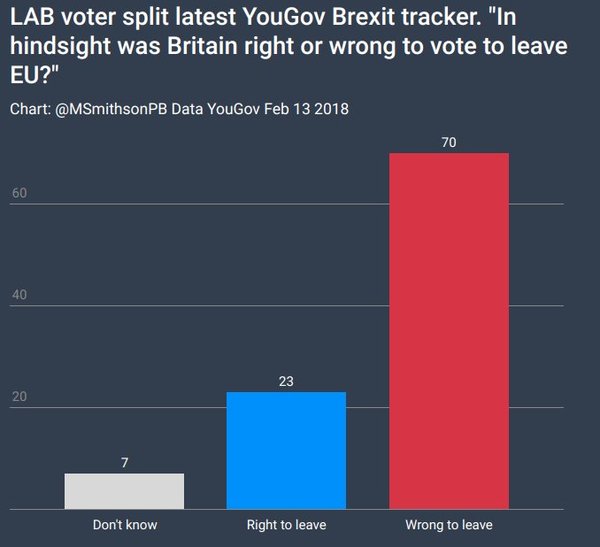Click the value label 23 above blue bar
Image resolution: width=600 pixels, height=547 pixels.
(x=286, y=381)
